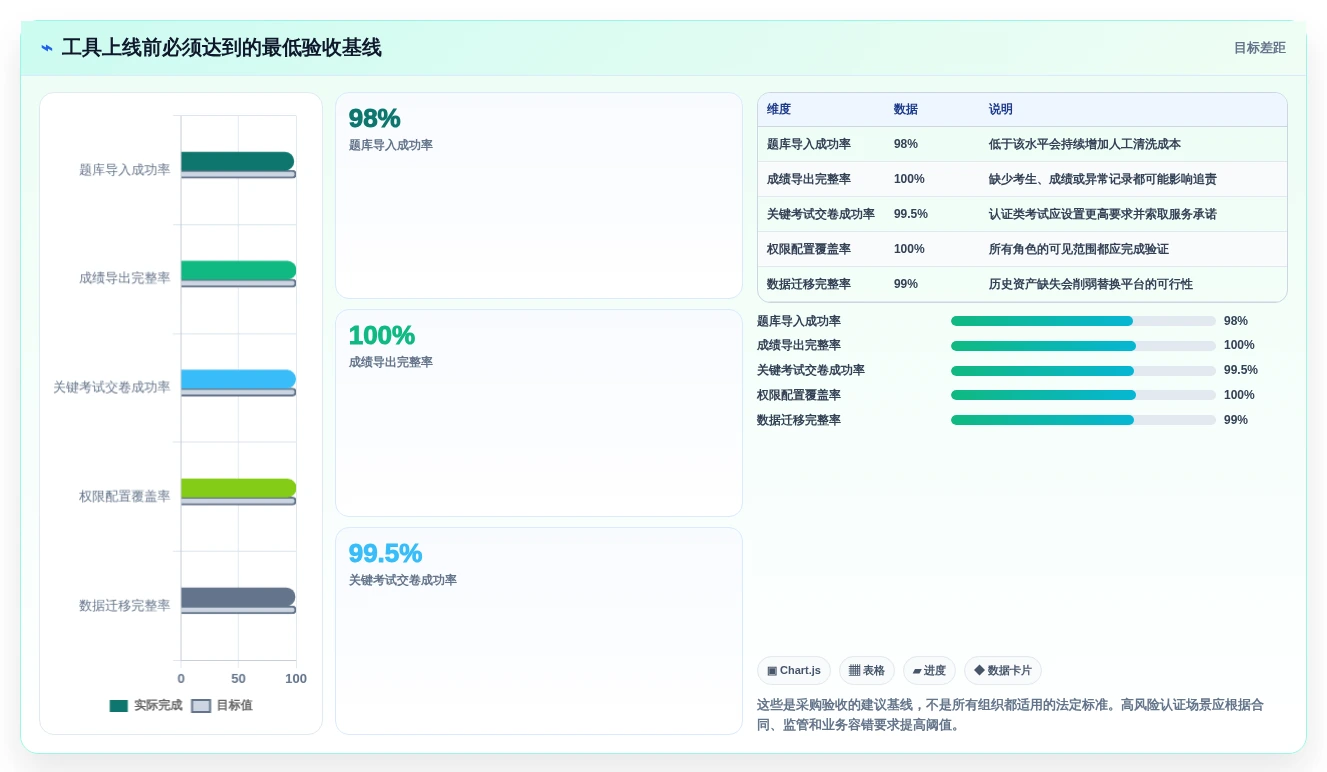Click the 数据迁移完整率 progress bar
Screen dimensions: 1327x772
(x=1083, y=420)
